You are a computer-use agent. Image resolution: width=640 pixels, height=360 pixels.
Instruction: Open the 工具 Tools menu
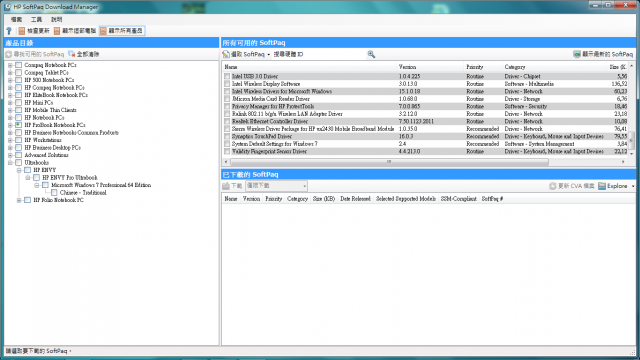(x=36, y=19)
